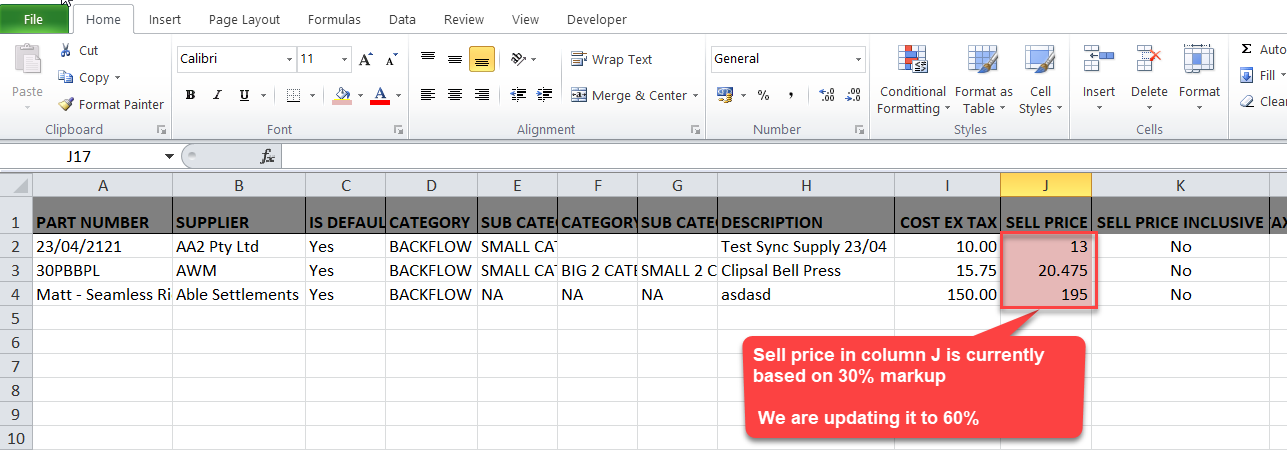The width and height of the screenshot is (1287, 450).
Task: Click the Format Painter icon
Action: tap(66, 104)
